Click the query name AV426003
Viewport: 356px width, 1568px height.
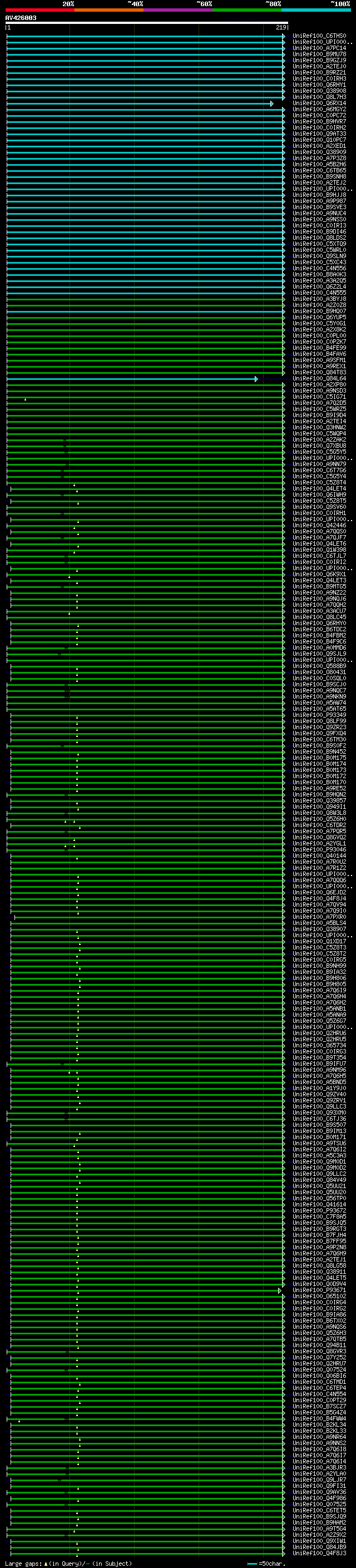[21, 18]
